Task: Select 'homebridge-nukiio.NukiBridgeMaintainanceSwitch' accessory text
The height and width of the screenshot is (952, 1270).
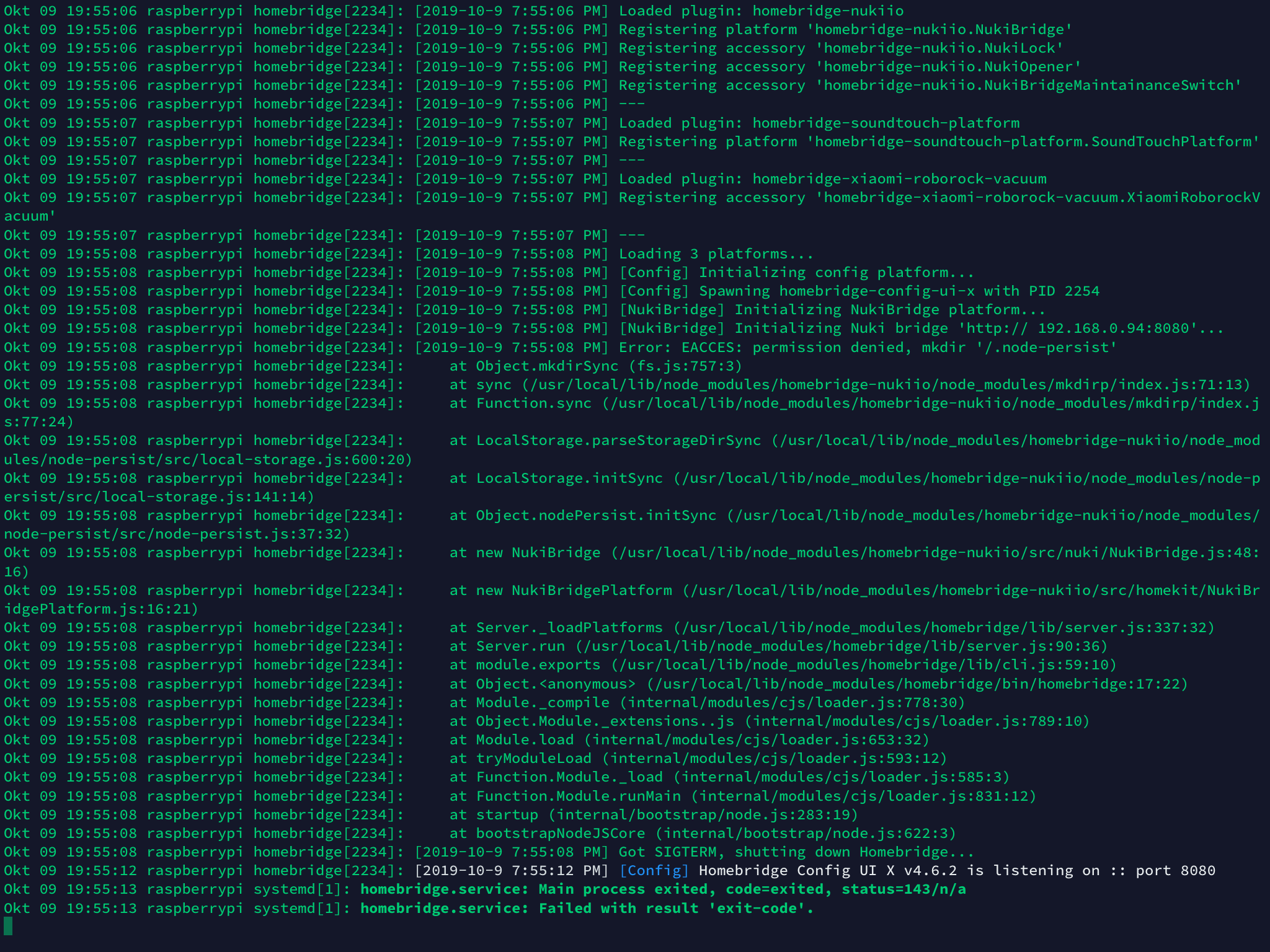Action: pyautogui.click(x=1028, y=85)
